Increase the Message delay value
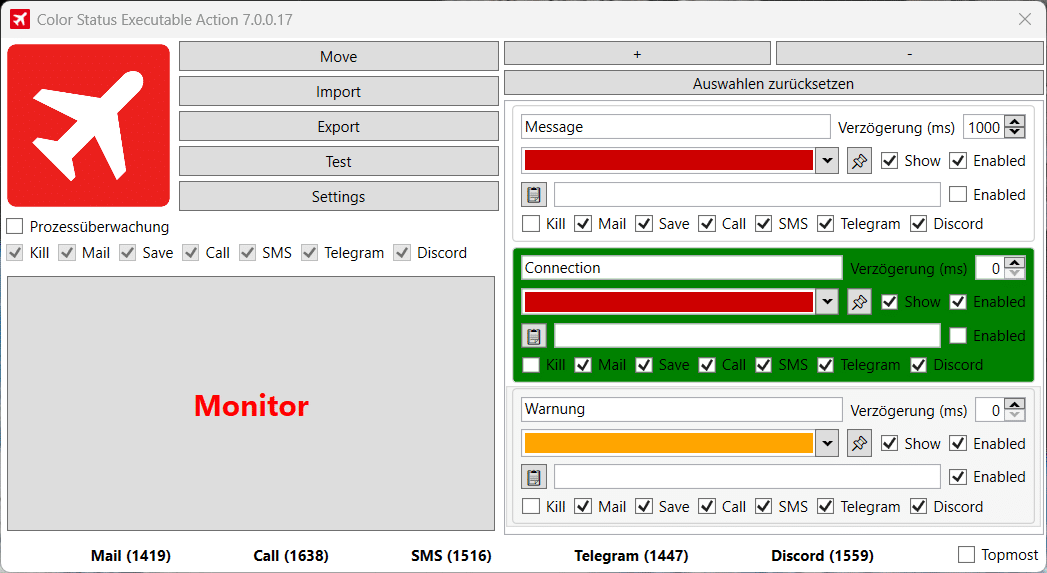This screenshot has height=573, width=1047. pyautogui.click(x=1015, y=122)
